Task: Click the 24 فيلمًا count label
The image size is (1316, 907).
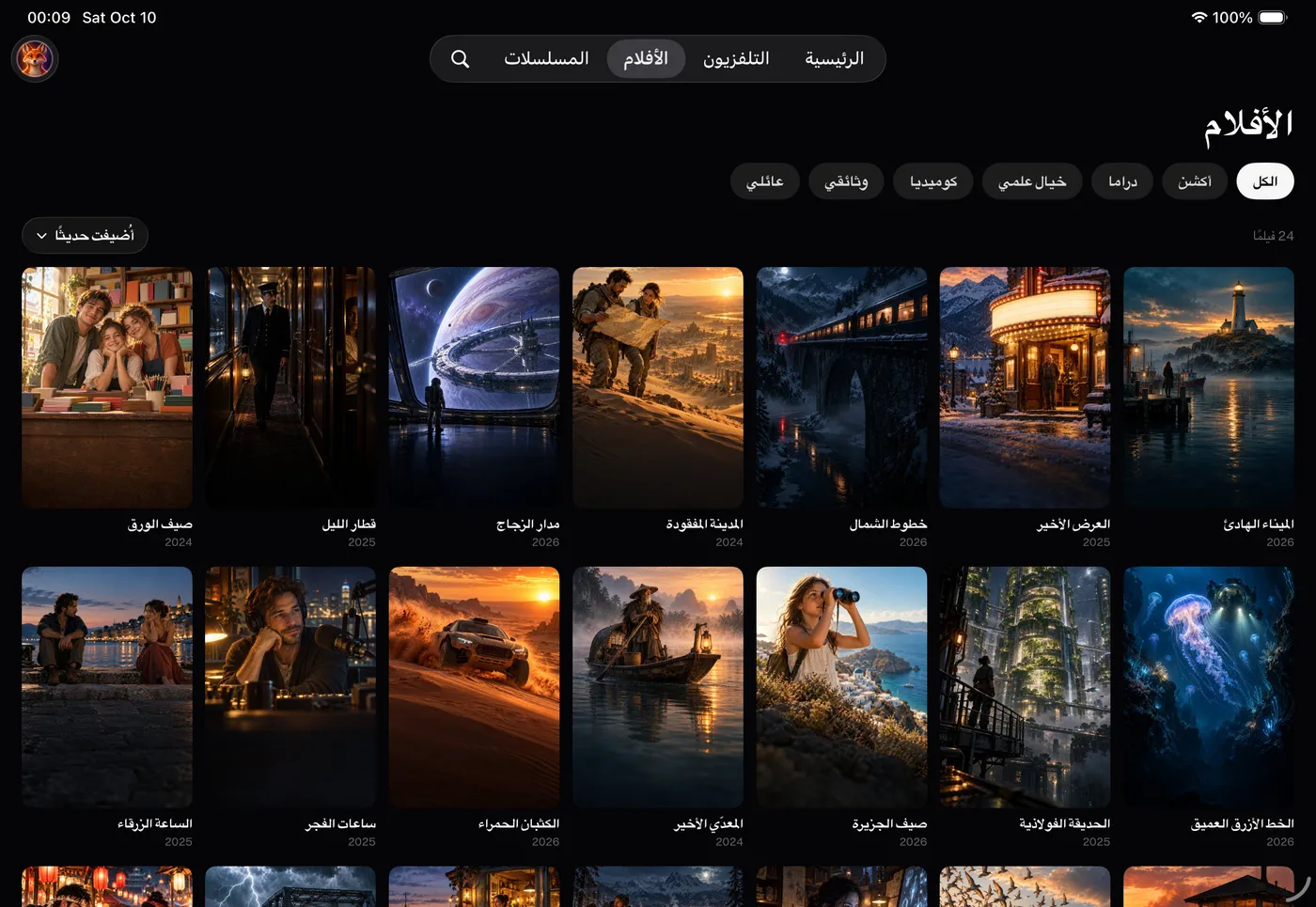Action: 1273,236
